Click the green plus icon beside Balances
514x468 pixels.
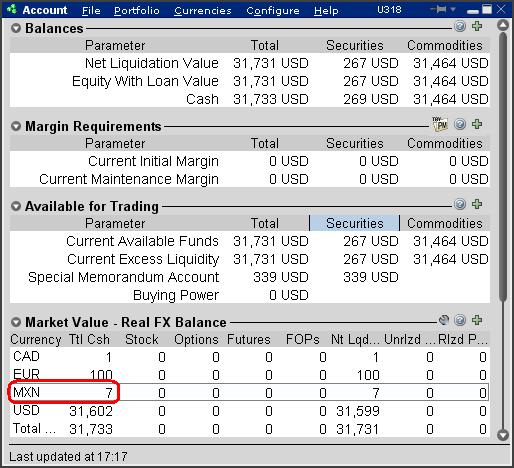(x=477, y=26)
